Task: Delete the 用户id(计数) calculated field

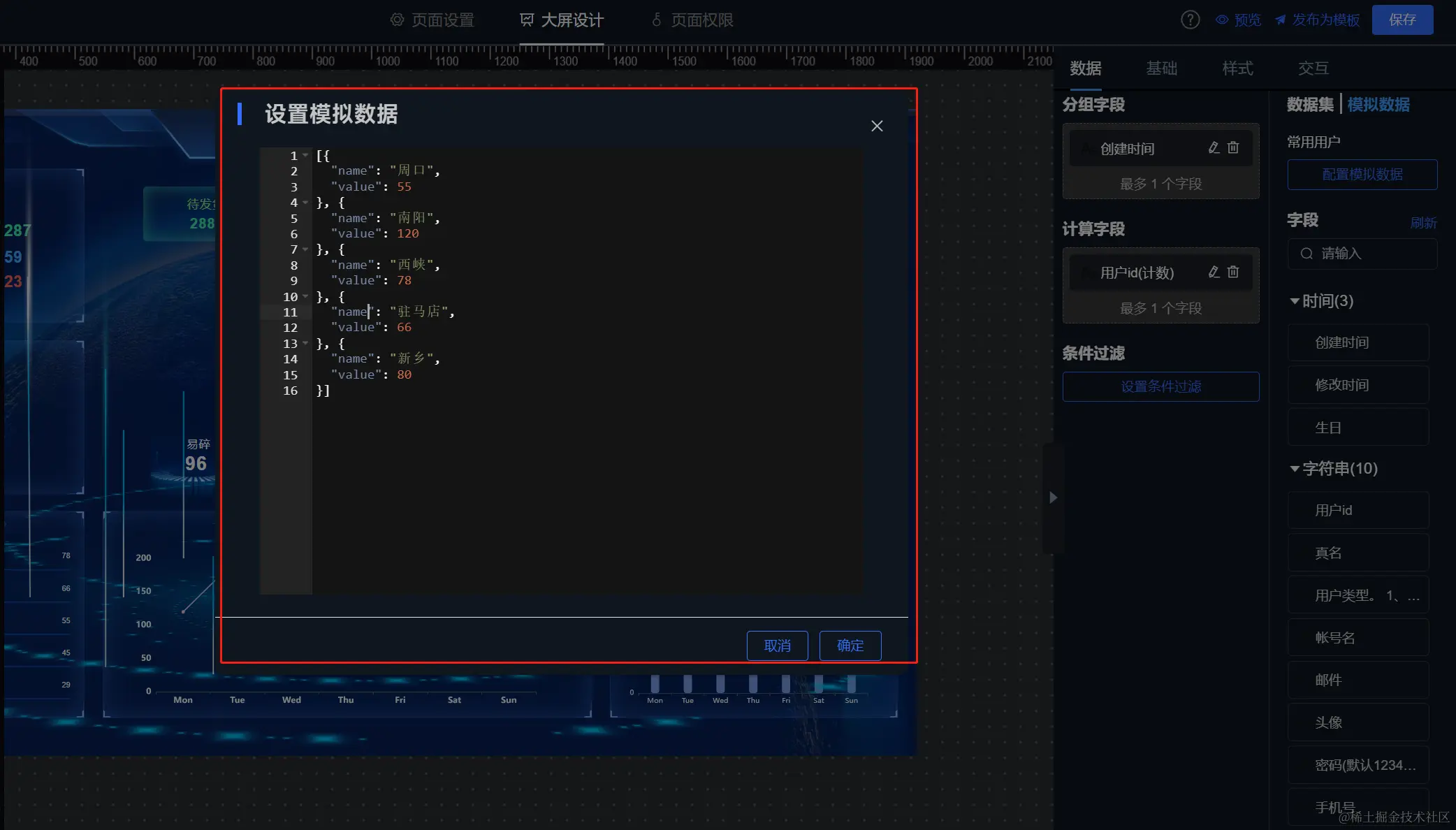Action: coord(1233,272)
